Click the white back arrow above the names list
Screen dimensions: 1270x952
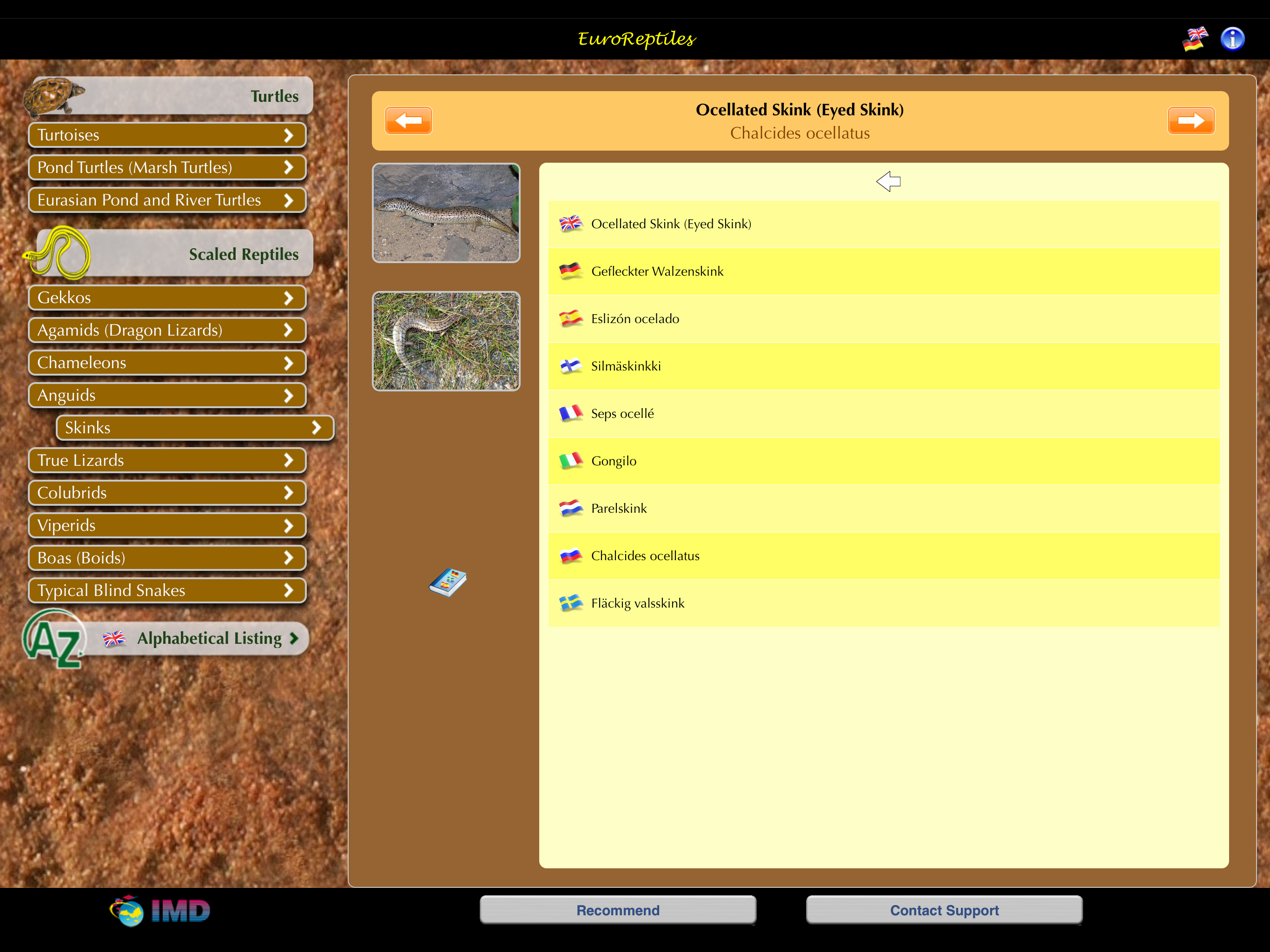tap(888, 181)
